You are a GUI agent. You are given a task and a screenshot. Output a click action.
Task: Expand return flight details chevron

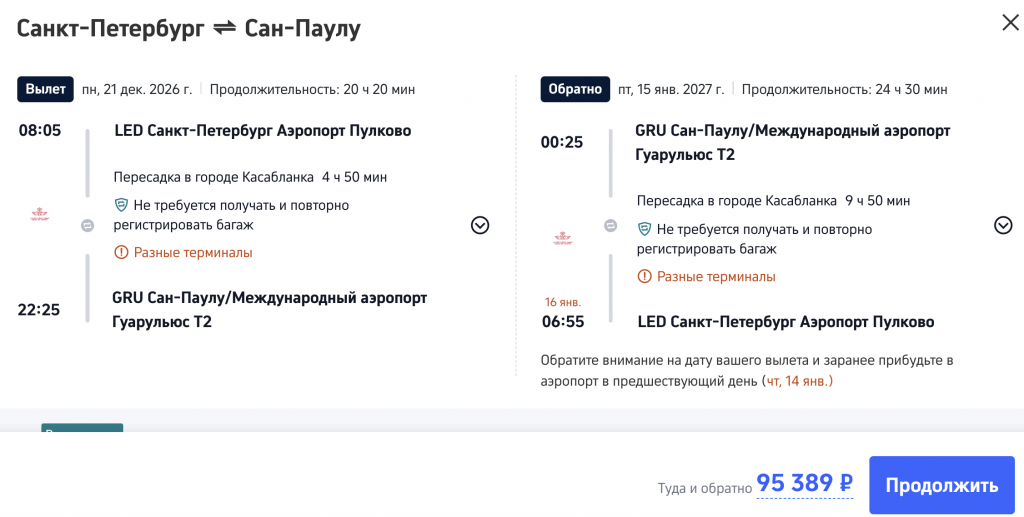pos(1003,225)
